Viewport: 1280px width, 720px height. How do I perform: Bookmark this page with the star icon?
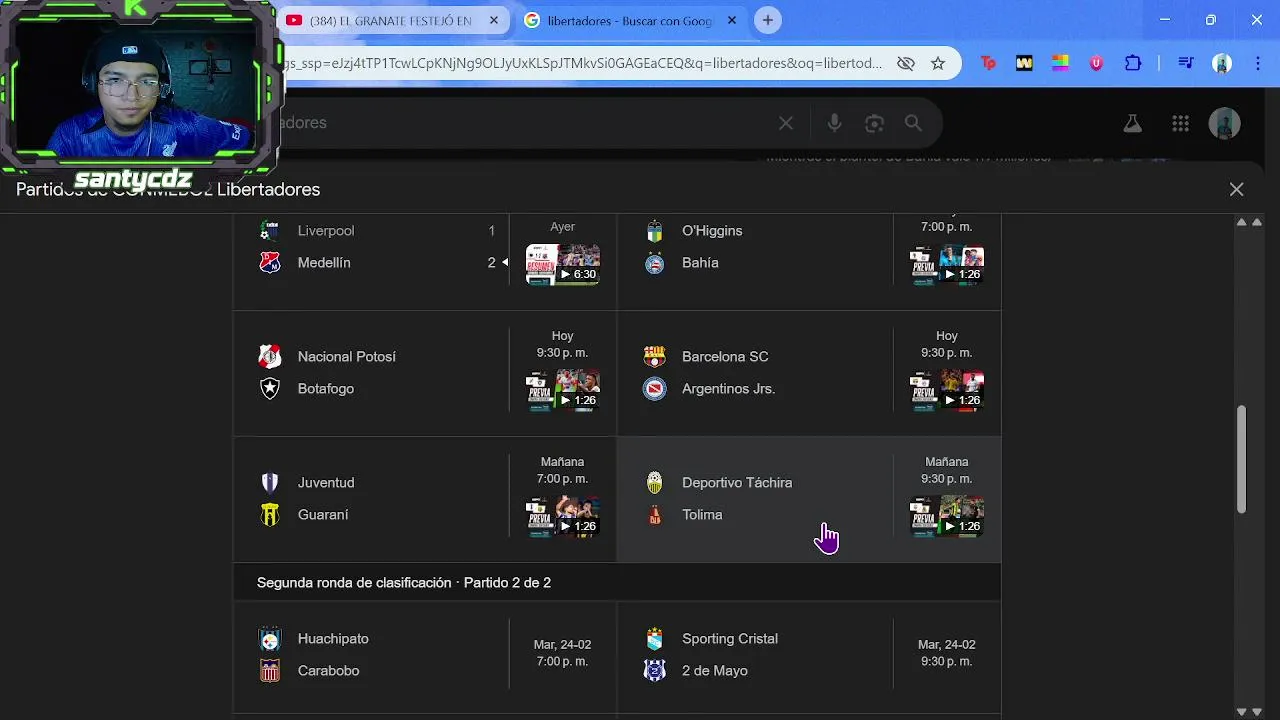[x=938, y=63]
